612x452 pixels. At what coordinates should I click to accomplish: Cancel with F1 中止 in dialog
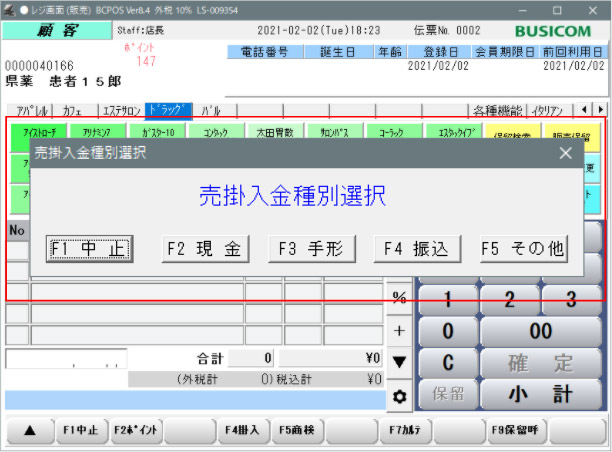(x=90, y=249)
